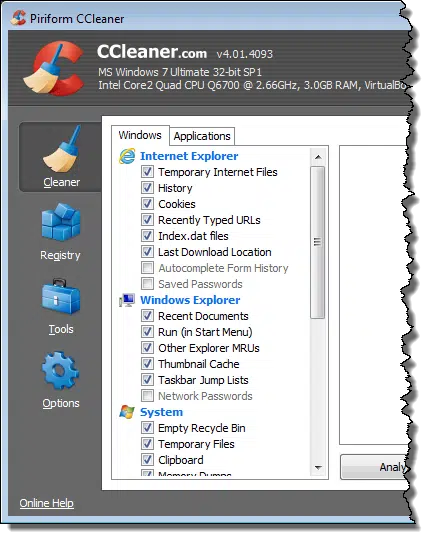Screen dimensions: 432x539
Task: Select the System group header
Action: coord(161,412)
